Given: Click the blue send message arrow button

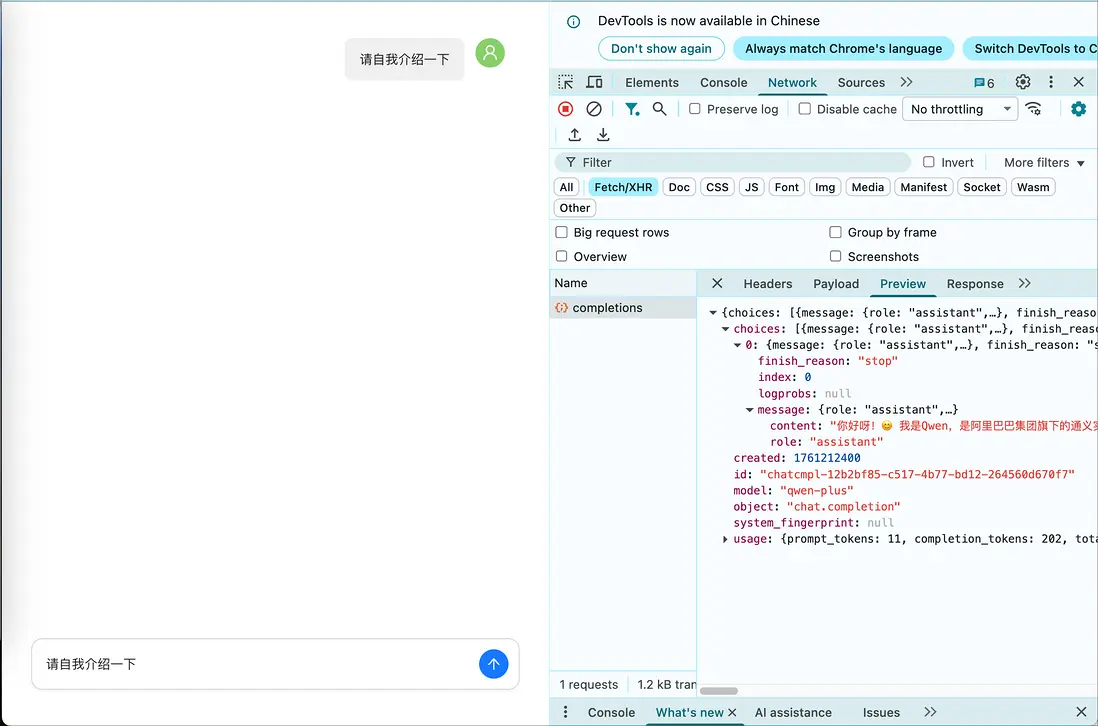Looking at the screenshot, I should click(493, 664).
